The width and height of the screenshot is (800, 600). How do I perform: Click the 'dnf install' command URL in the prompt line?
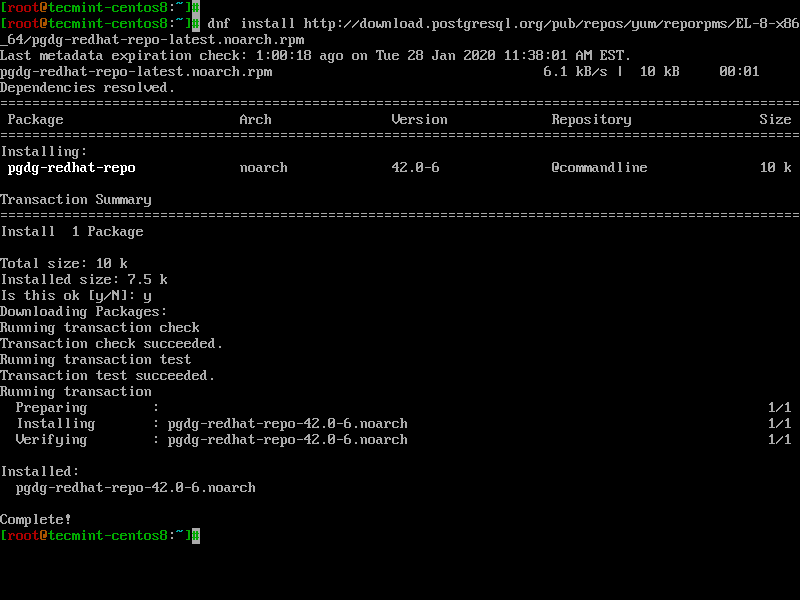point(552,24)
